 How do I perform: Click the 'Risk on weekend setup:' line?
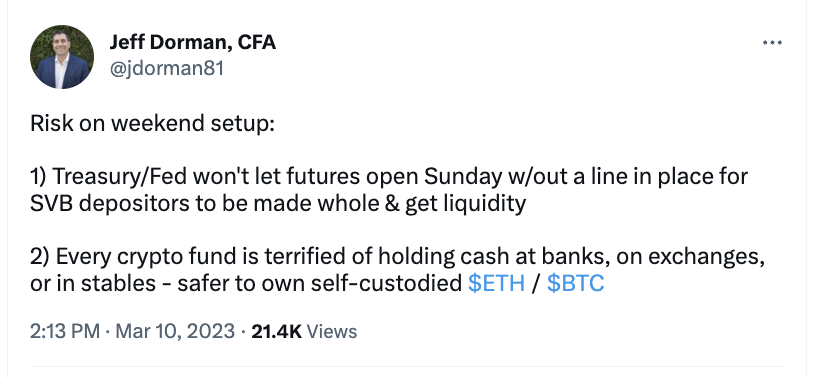[152, 123]
